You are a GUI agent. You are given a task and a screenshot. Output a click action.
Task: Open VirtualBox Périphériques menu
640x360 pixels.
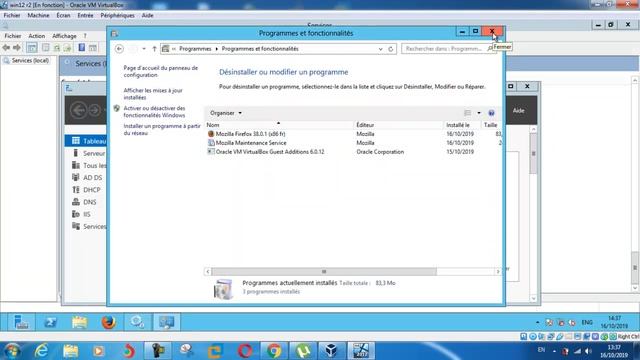118,15
